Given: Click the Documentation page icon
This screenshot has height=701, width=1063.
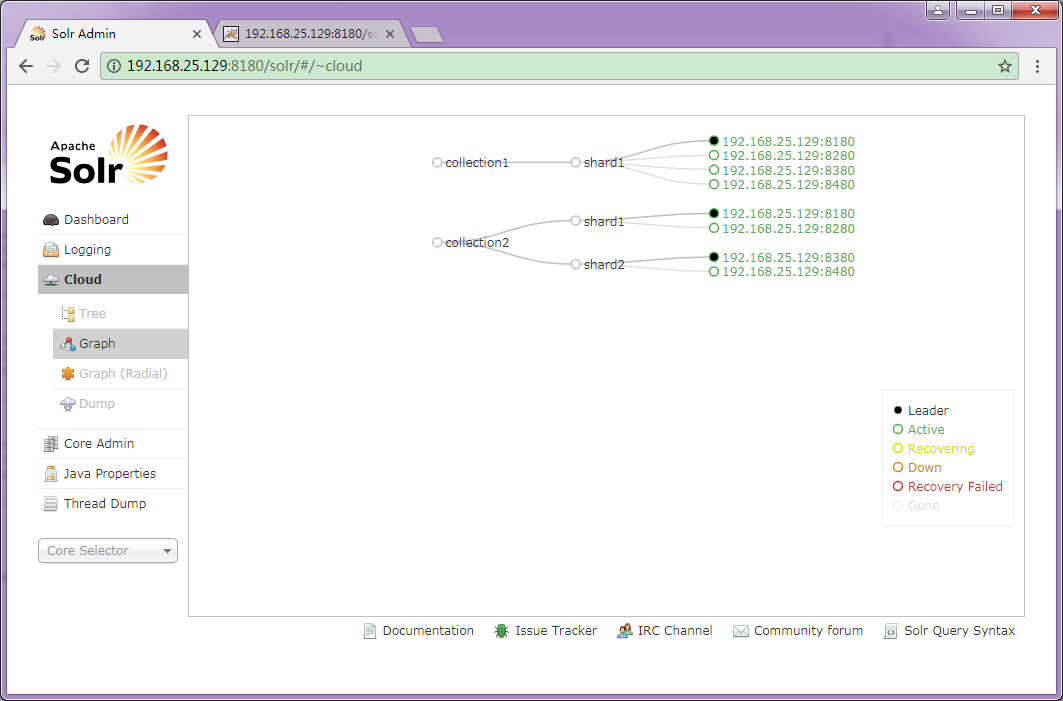Looking at the screenshot, I should pyautogui.click(x=369, y=631).
